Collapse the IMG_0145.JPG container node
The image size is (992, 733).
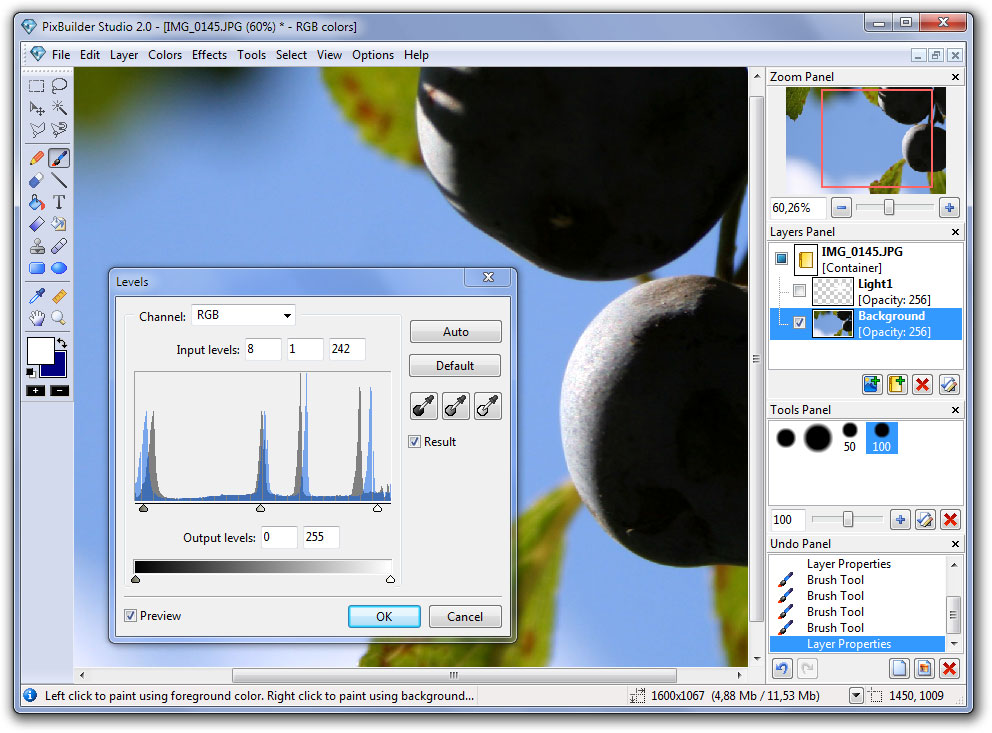pyautogui.click(x=782, y=258)
